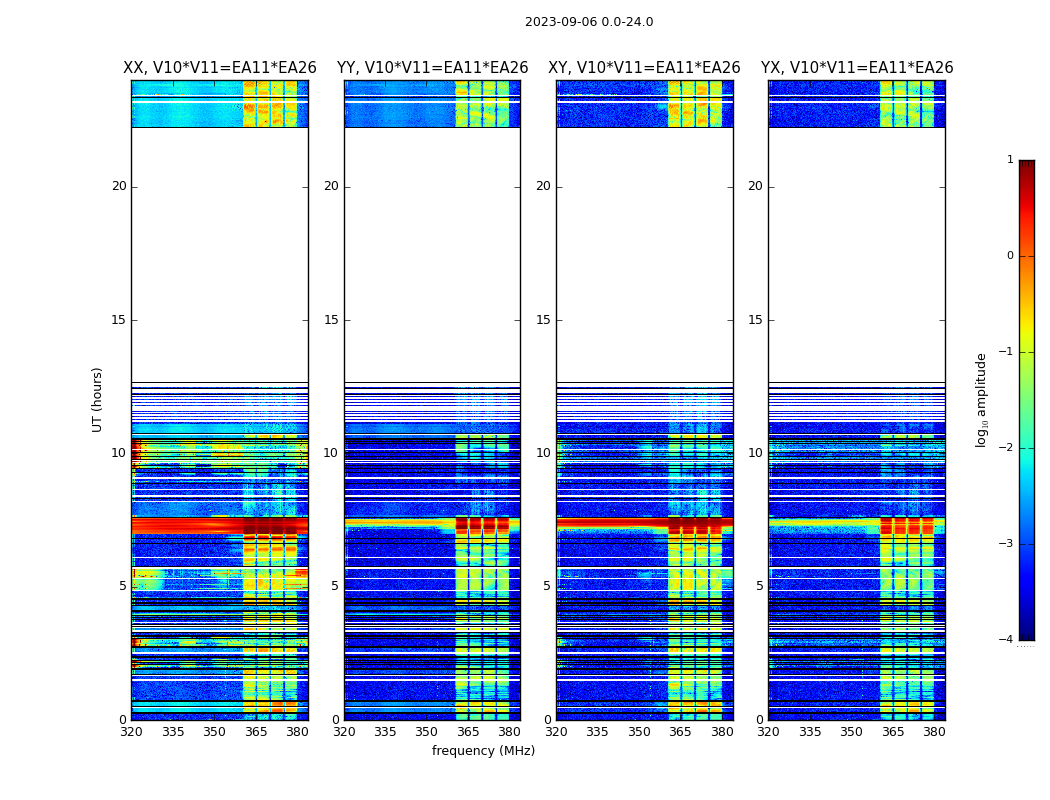1050x800 pixels.
Task: Click the blank white gap in YY panel
Action: point(432,250)
